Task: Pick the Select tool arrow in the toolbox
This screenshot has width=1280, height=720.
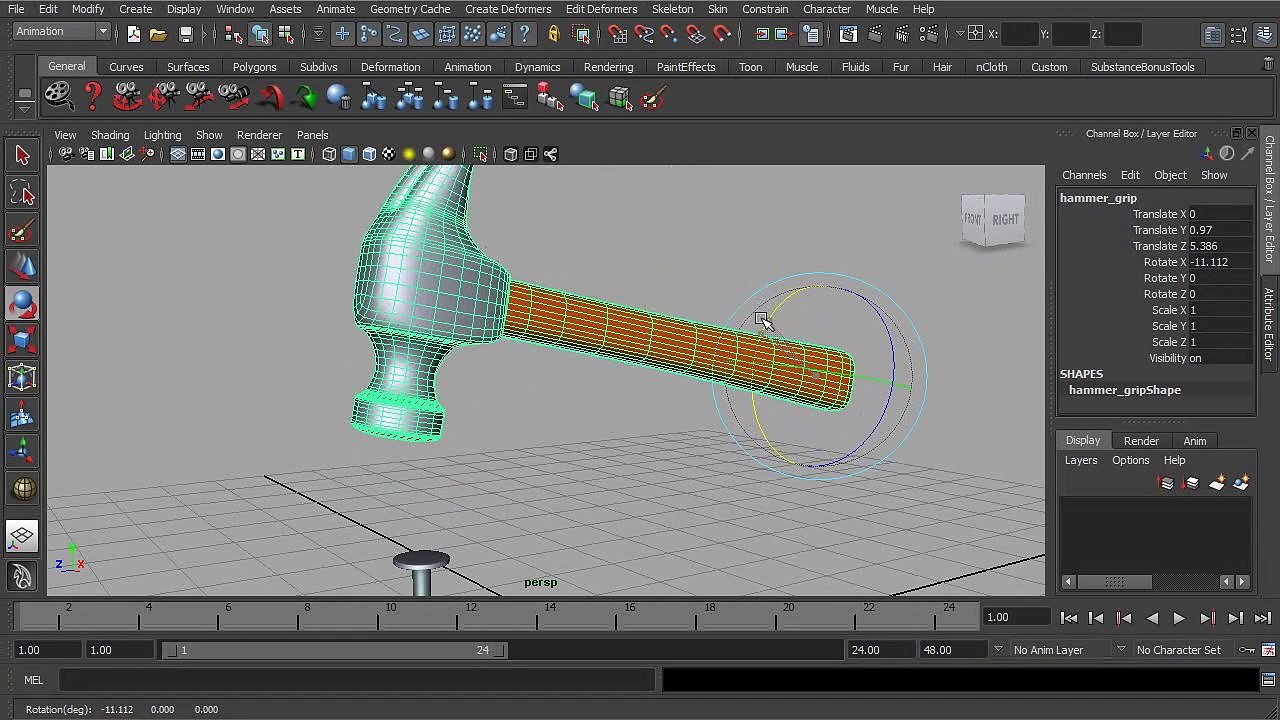Action: (x=22, y=156)
